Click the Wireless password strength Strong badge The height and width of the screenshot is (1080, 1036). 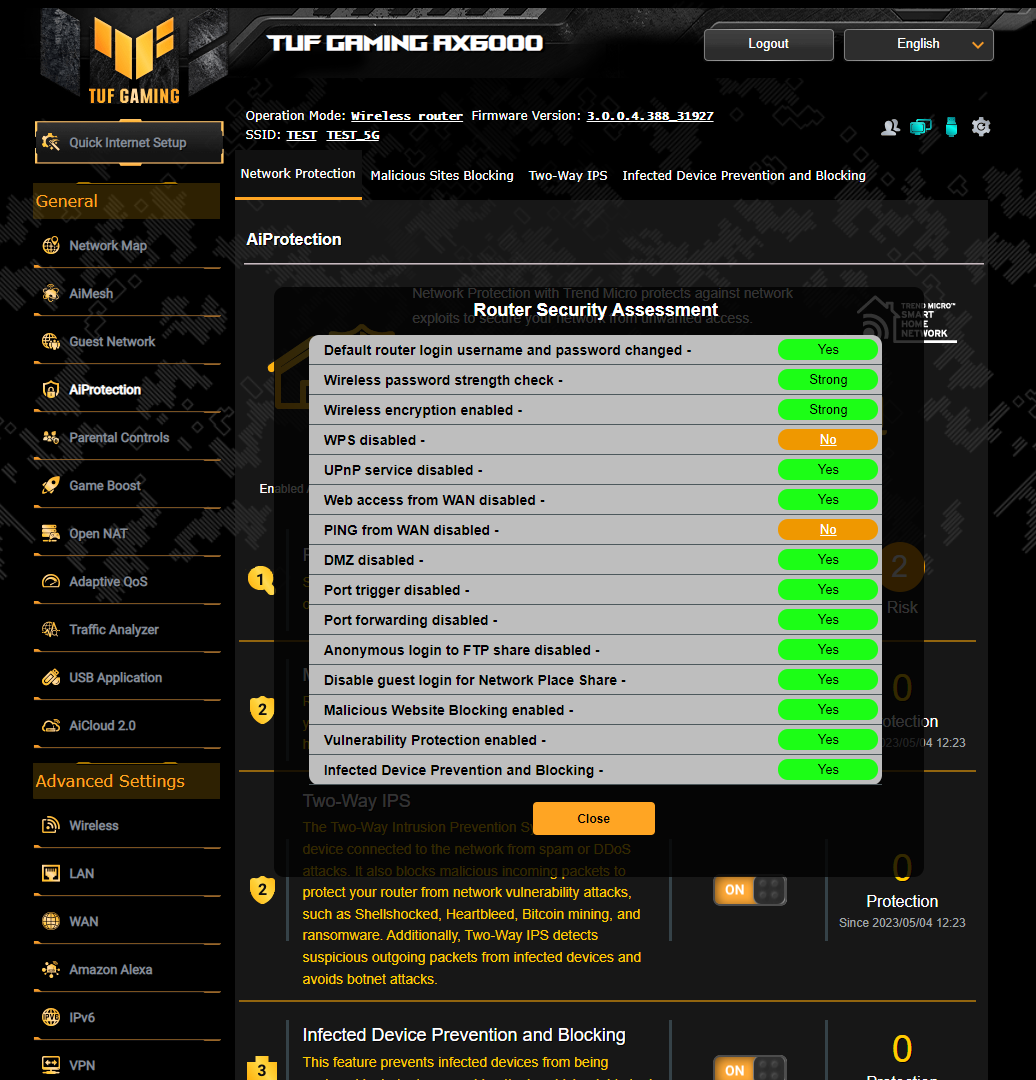click(x=828, y=380)
